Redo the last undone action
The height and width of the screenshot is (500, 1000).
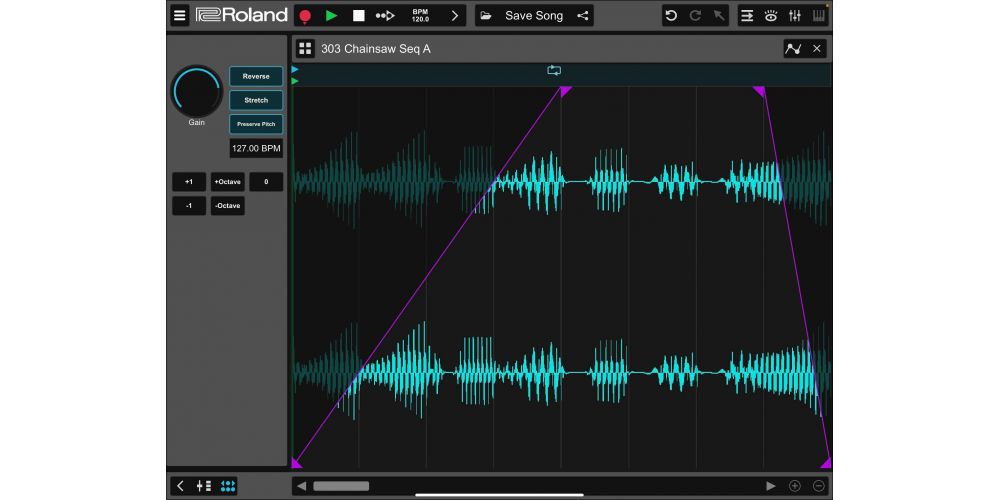point(695,16)
